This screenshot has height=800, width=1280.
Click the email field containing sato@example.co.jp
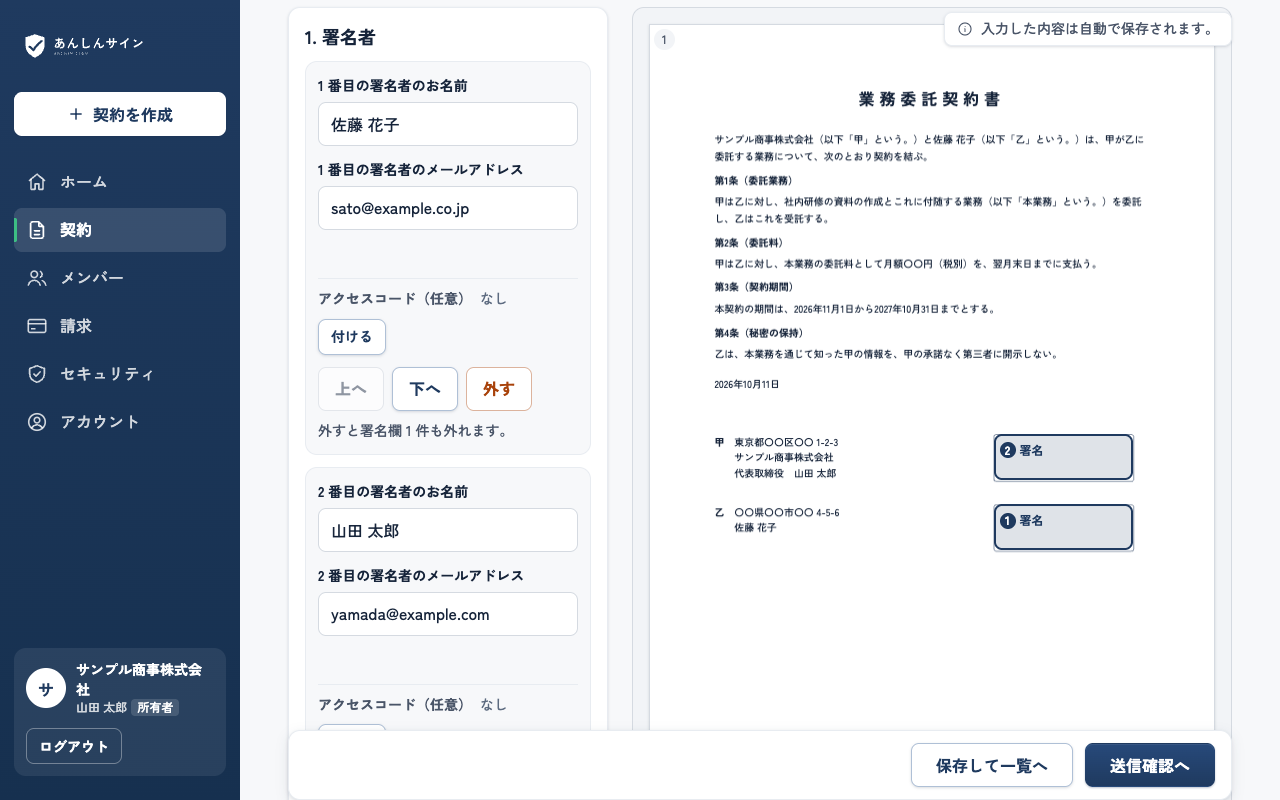pos(448,208)
